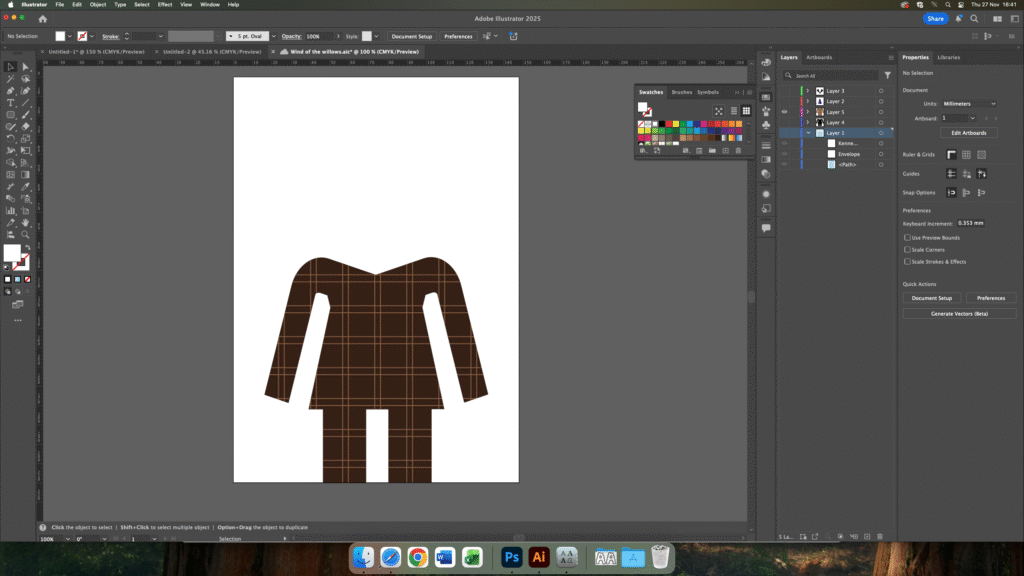The height and width of the screenshot is (576, 1024).
Task: Enable Use Preview Bounds checkbox
Action: 907,238
